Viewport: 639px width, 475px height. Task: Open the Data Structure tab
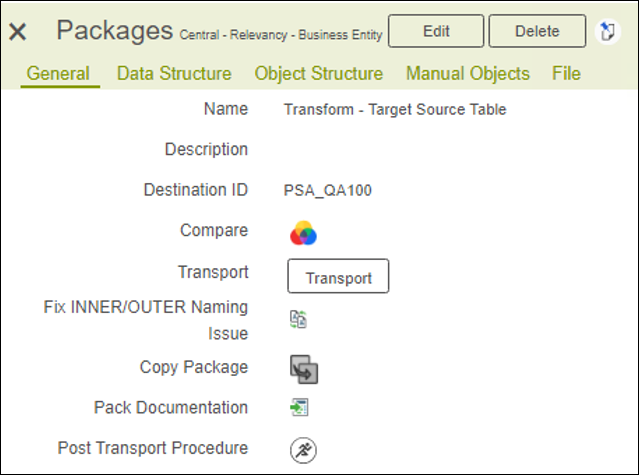pyautogui.click(x=174, y=74)
